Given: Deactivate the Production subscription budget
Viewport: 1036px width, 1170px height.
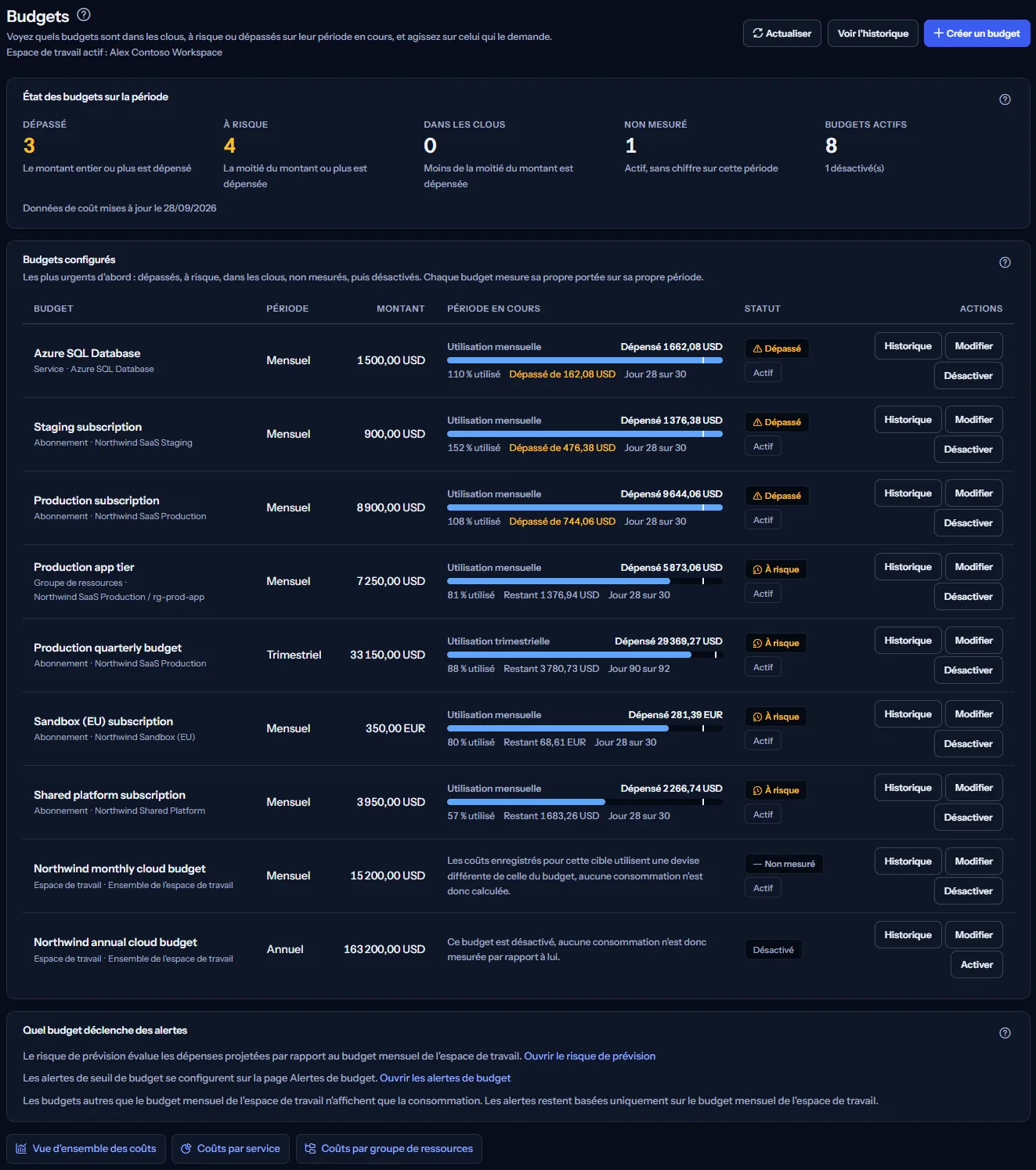Looking at the screenshot, I should pos(968,523).
